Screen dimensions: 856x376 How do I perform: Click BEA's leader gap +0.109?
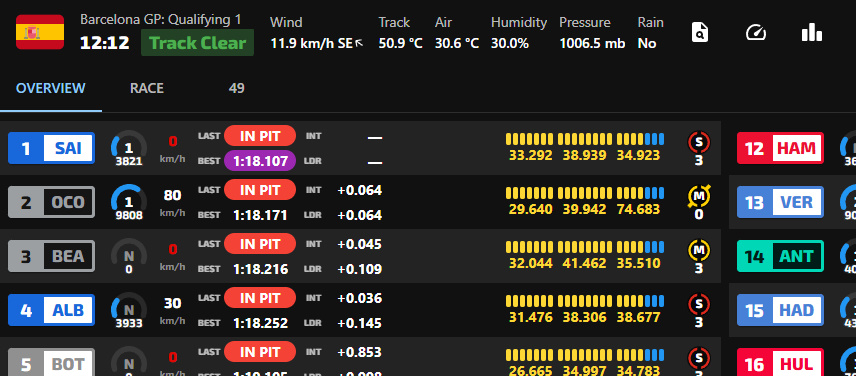[x=359, y=269]
